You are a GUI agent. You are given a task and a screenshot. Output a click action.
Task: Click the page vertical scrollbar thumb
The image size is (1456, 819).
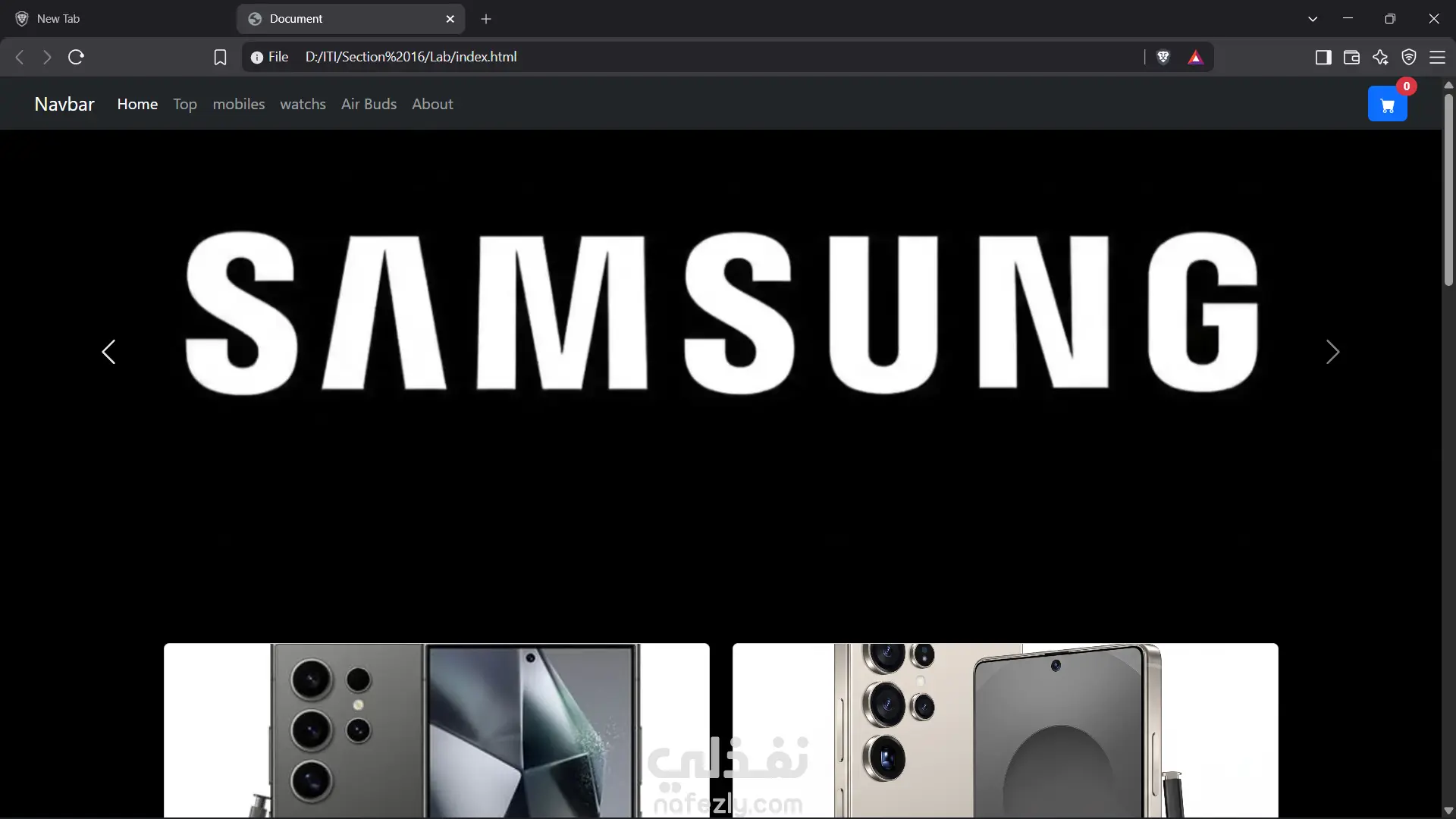pyautogui.click(x=1448, y=189)
